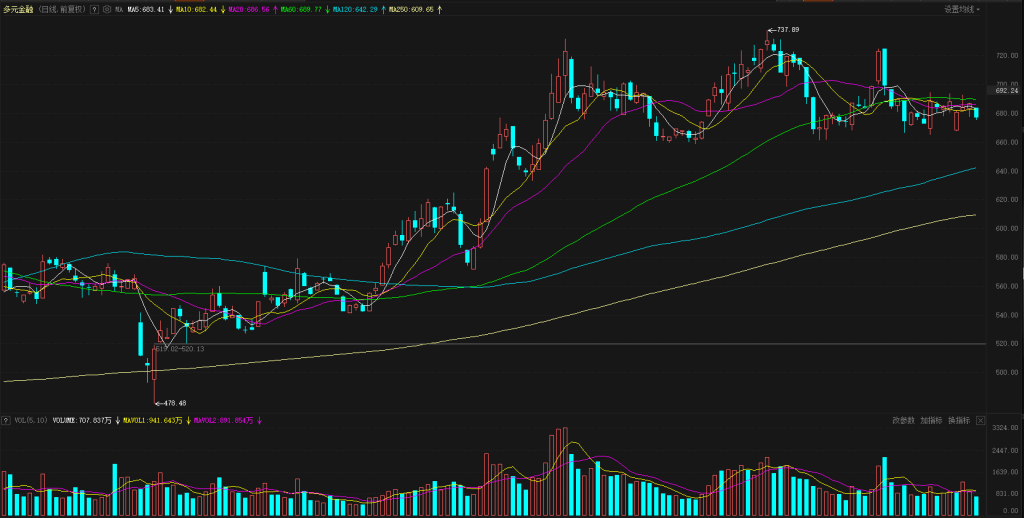Click the 多元金融 stock name title
This screenshot has height=518, width=1024.
tap(18, 9)
